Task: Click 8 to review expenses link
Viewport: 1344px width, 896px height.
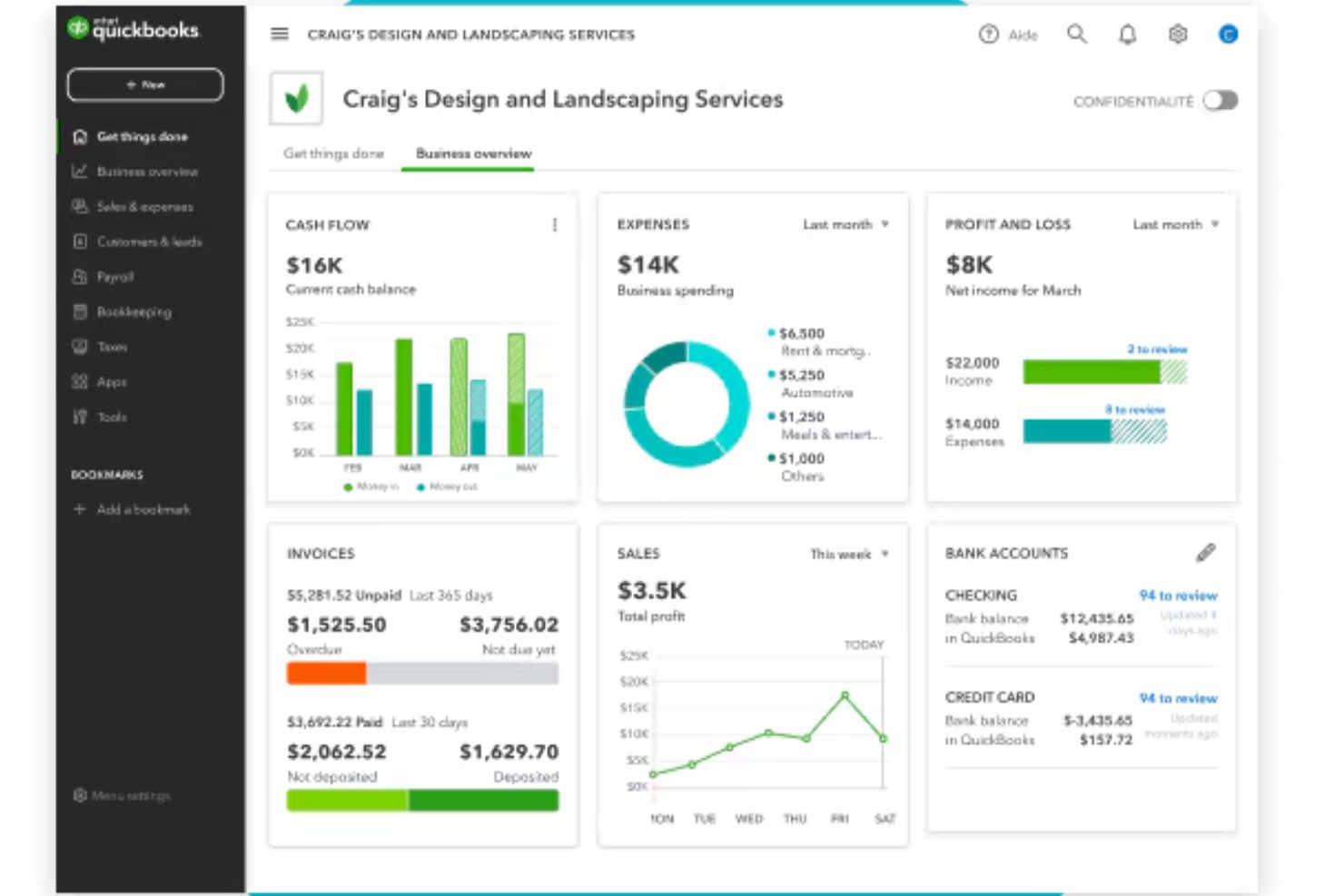Action: tap(1134, 409)
